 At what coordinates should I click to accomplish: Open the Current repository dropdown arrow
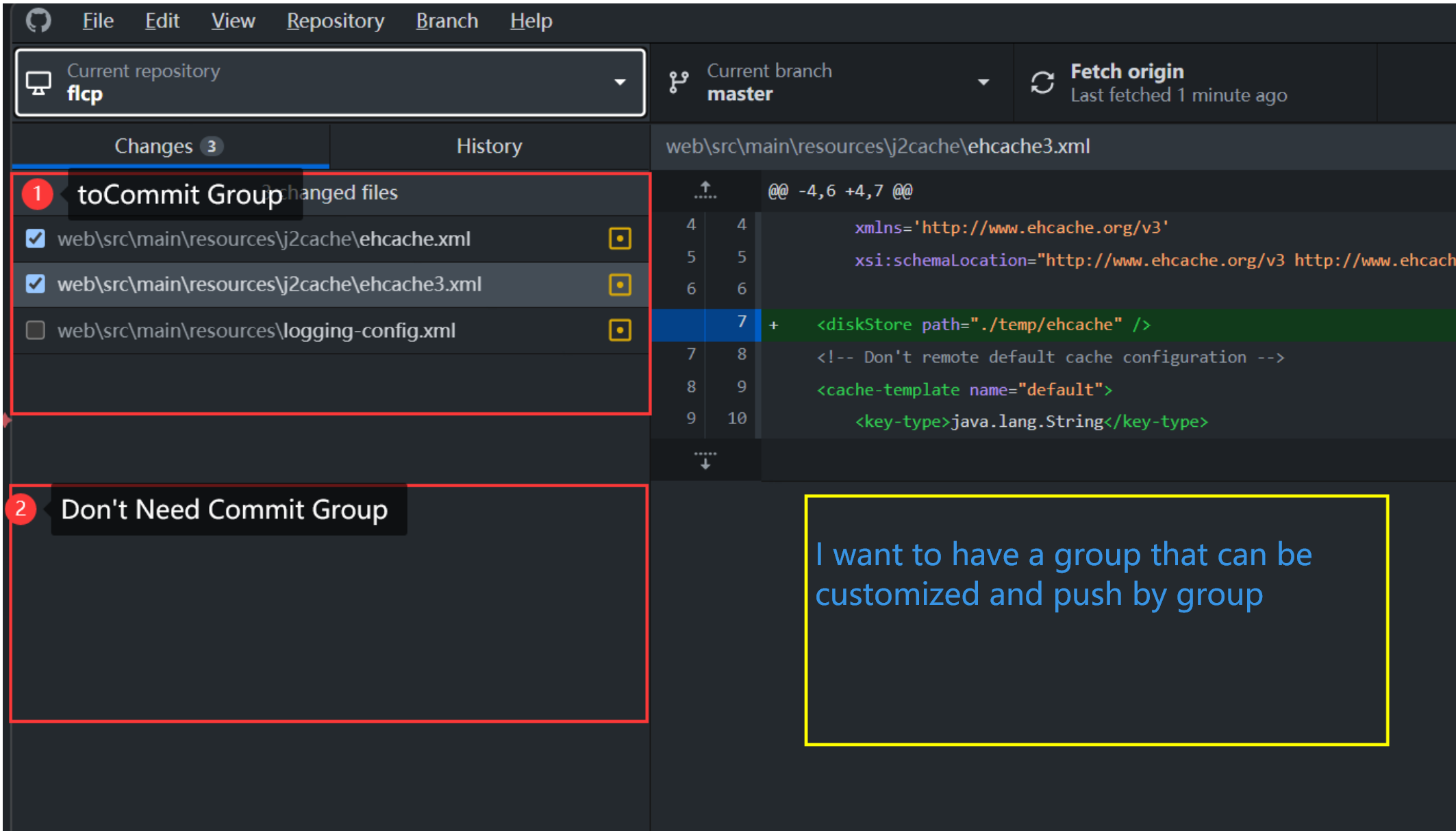click(620, 82)
